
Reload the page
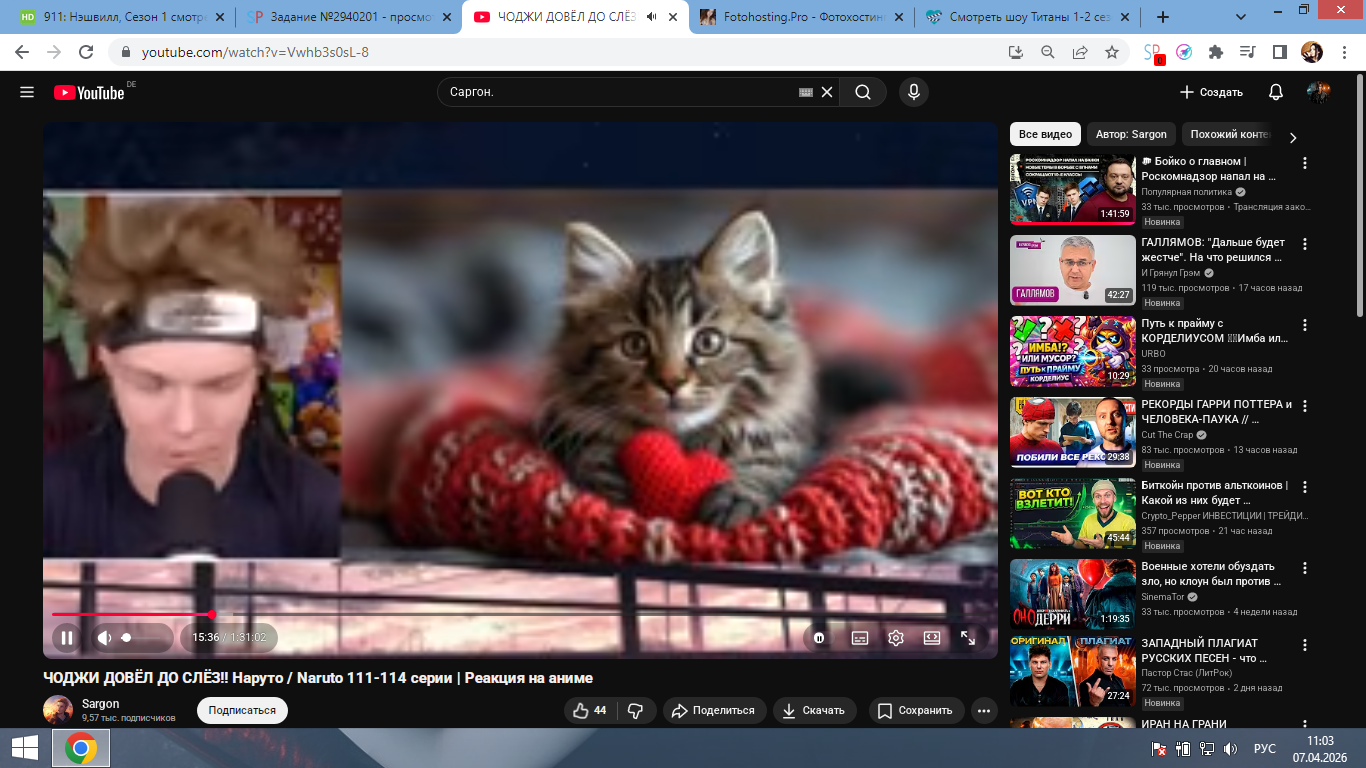pos(86,52)
